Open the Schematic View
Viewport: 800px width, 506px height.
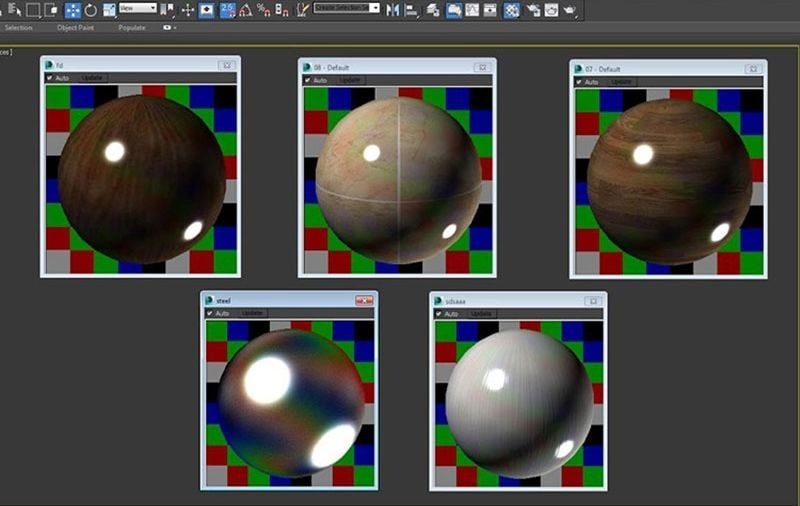[x=490, y=10]
